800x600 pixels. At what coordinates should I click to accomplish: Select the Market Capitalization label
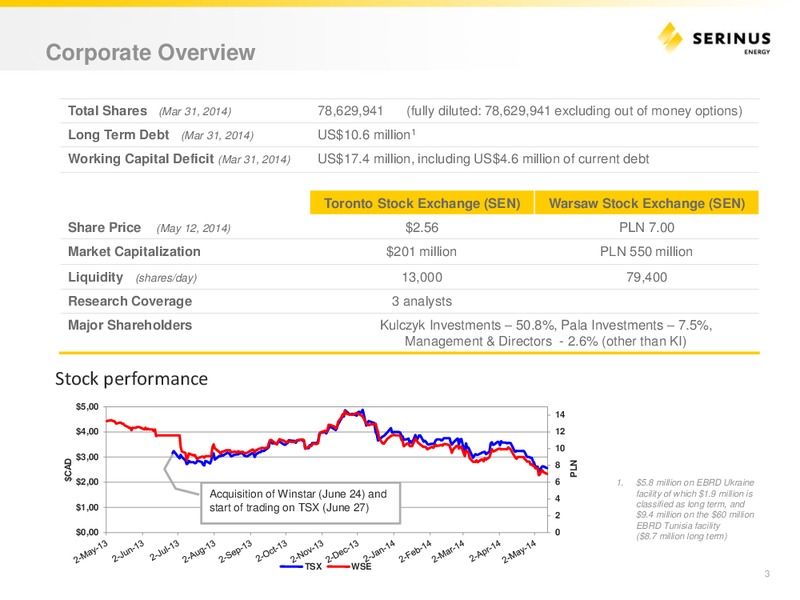(134, 252)
